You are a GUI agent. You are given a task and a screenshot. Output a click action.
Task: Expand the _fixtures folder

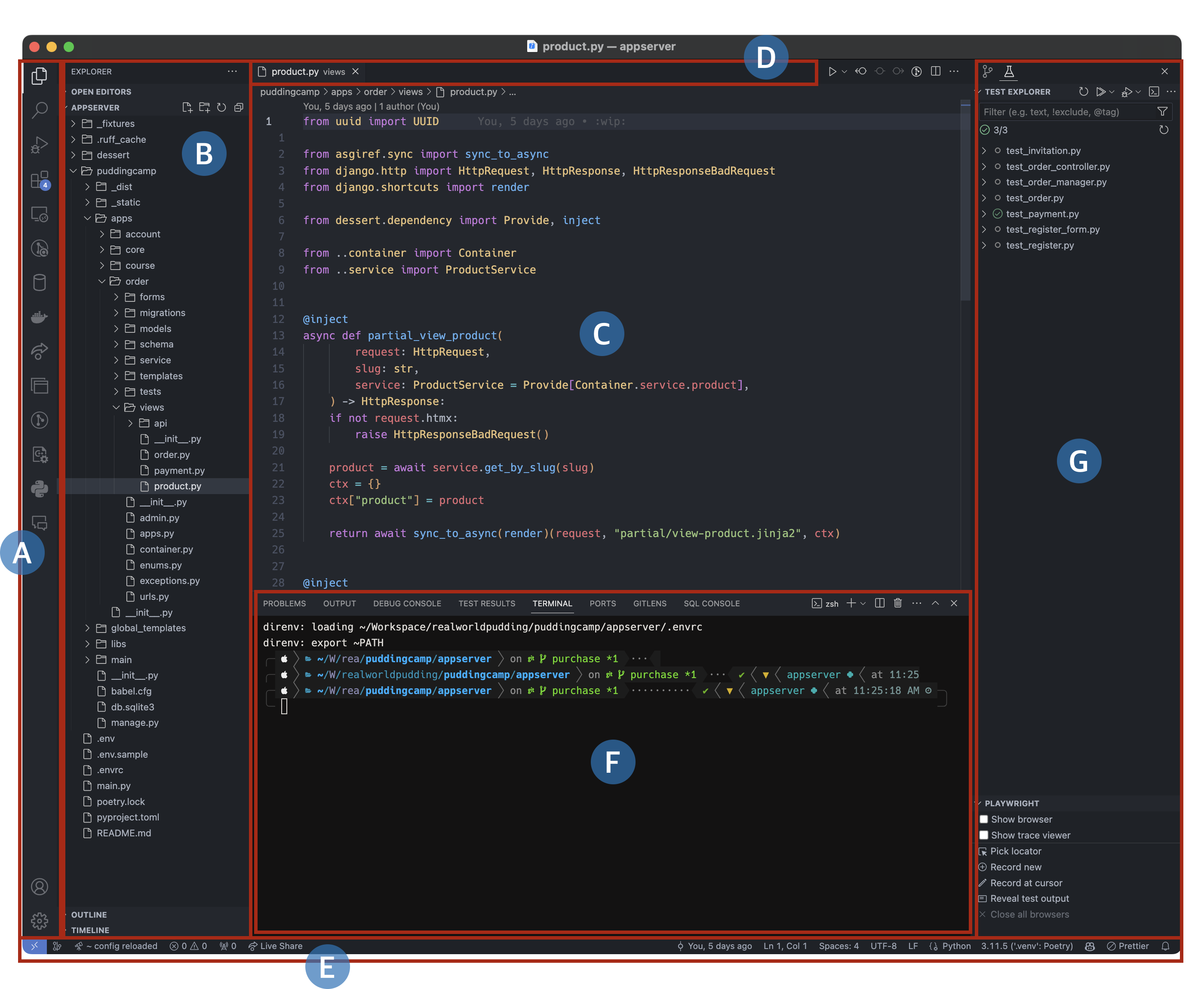tap(73, 124)
